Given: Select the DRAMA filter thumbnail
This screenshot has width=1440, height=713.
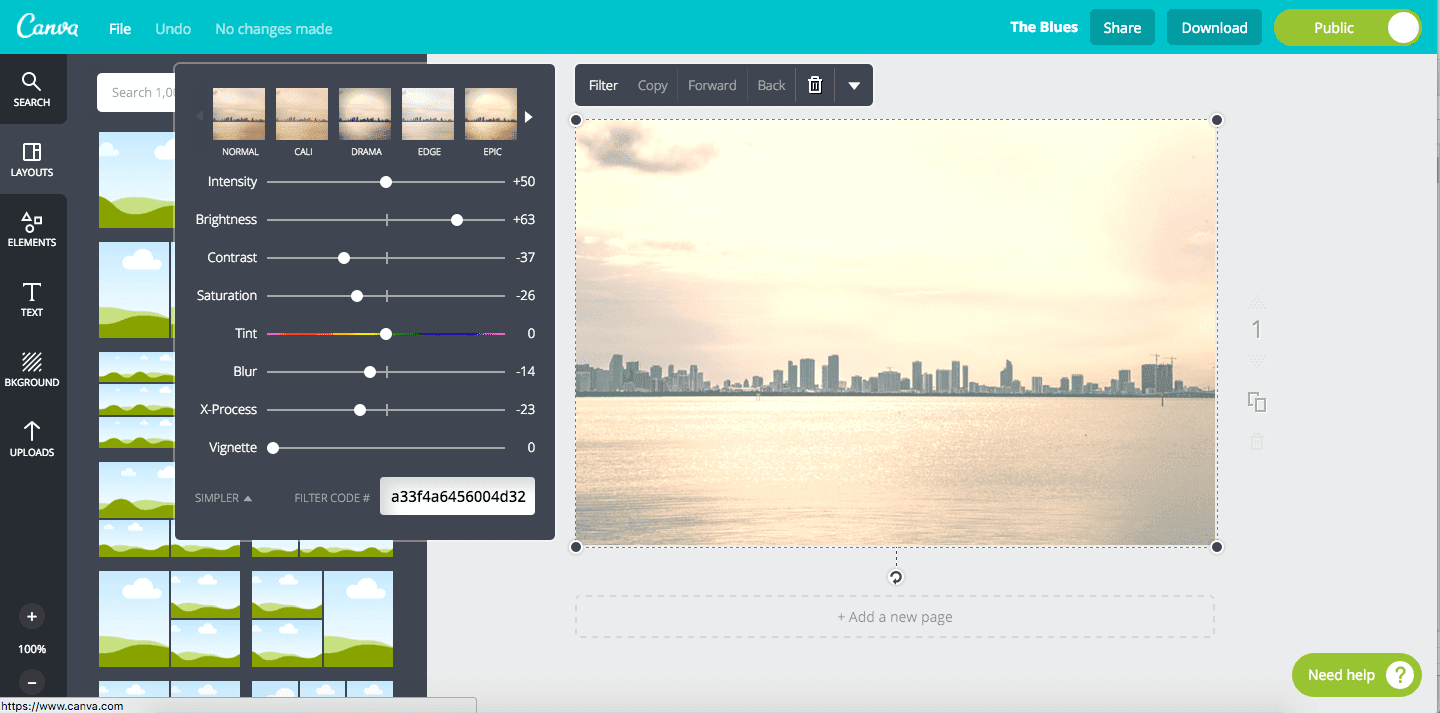Looking at the screenshot, I should [365, 113].
